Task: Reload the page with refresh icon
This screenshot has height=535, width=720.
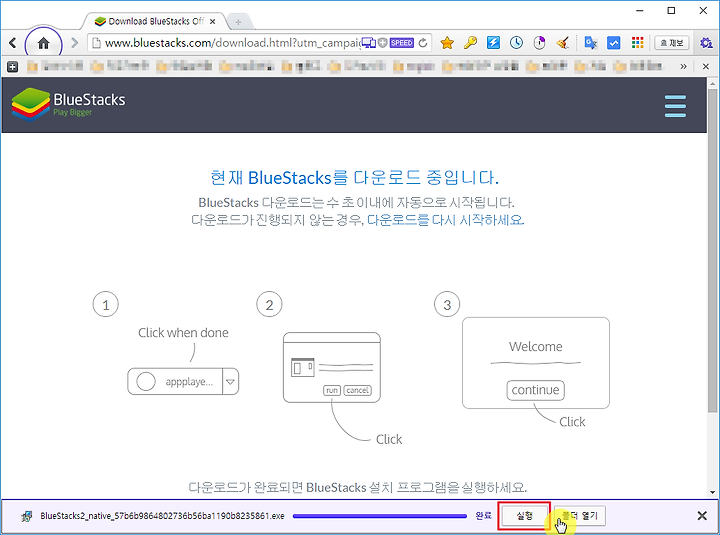Action: coord(423,43)
